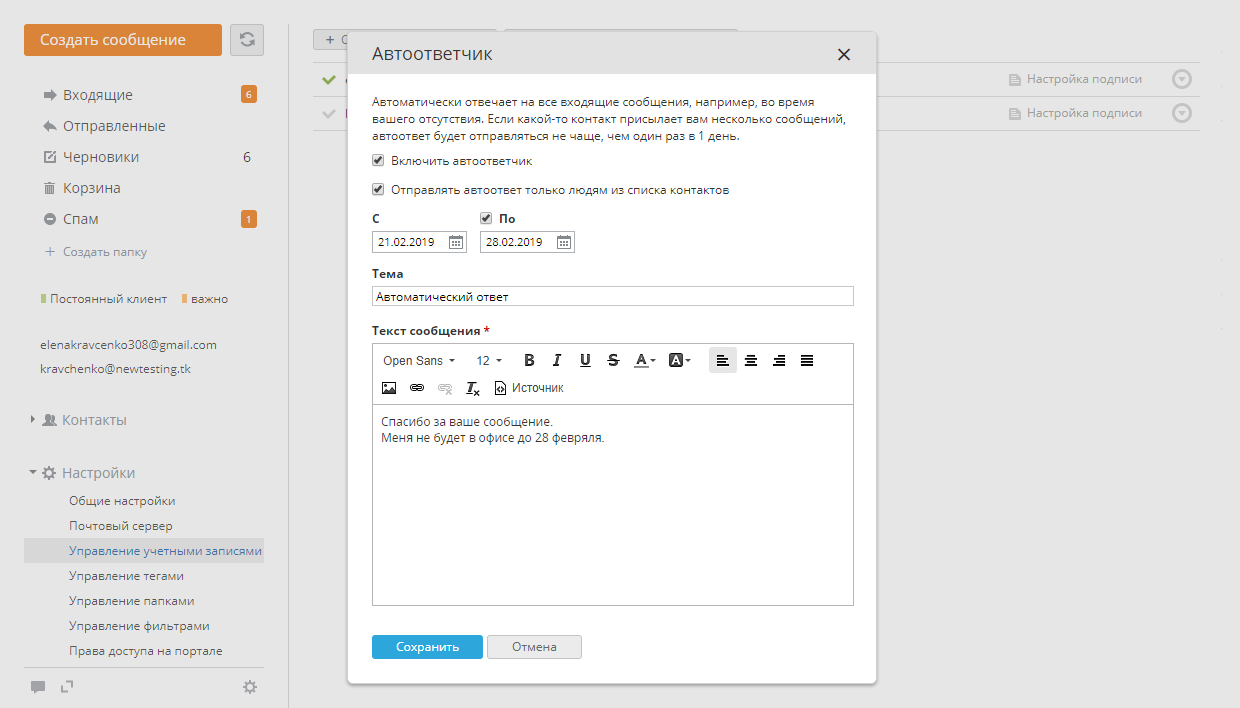Viewport: 1240px width, 708px height.
Task: Center align text in editor
Action: 751,360
